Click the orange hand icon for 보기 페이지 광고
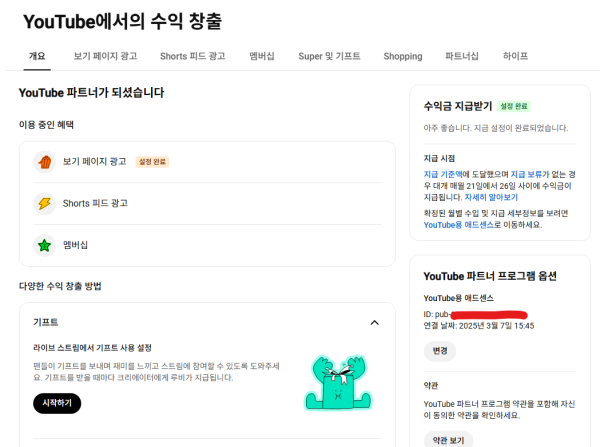The width and height of the screenshot is (600, 447). click(x=44, y=162)
